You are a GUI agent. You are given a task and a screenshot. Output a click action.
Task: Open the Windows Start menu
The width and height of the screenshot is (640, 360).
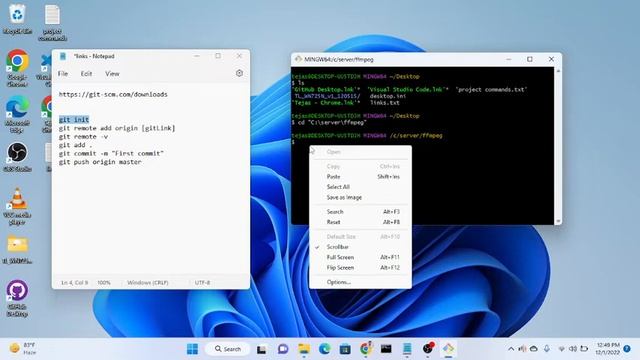pos(192,349)
